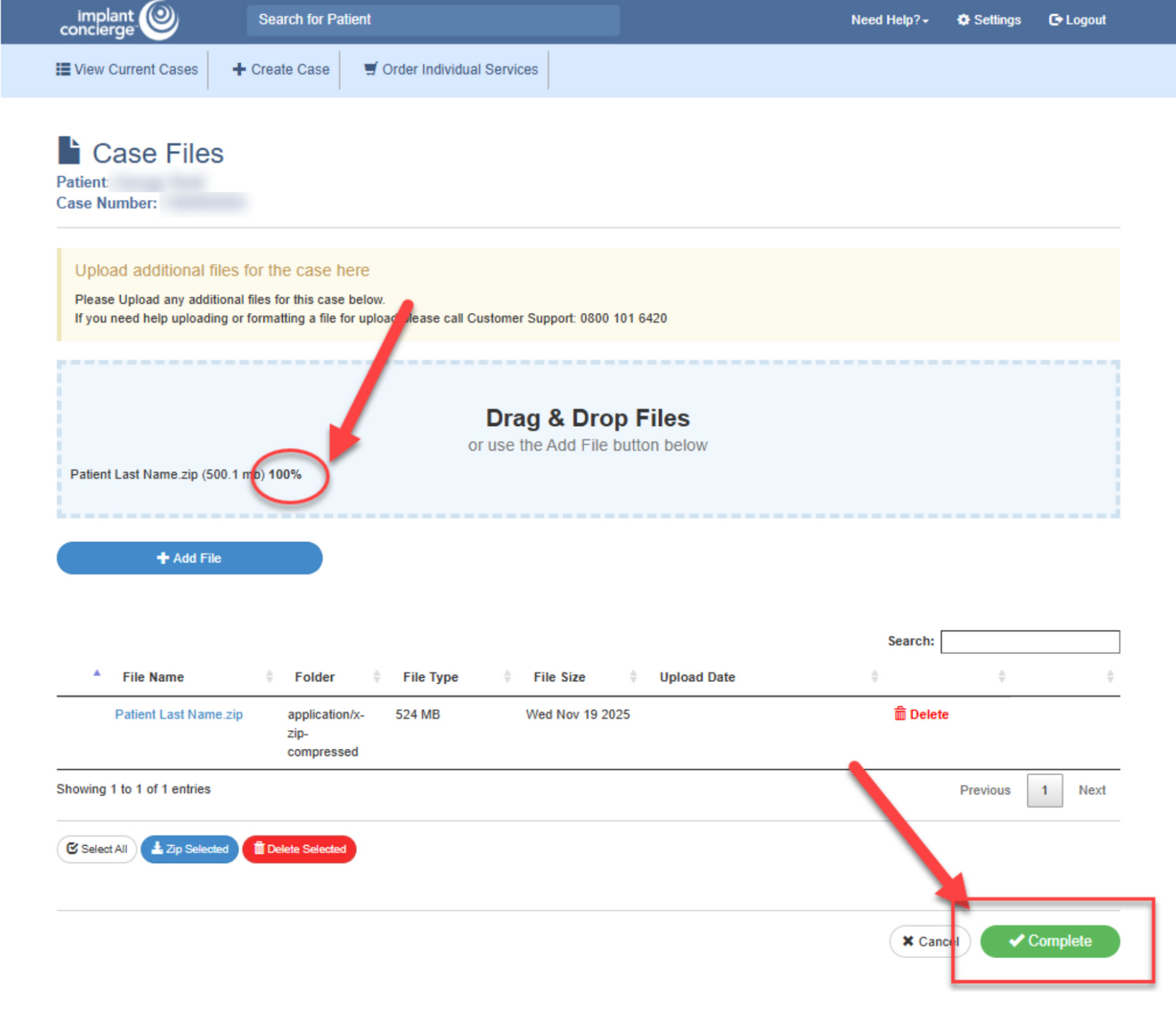This screenshot has width=1176, height=1020.
Task: Click the View Current Cases list icon
Action: [x=63, y=69]
